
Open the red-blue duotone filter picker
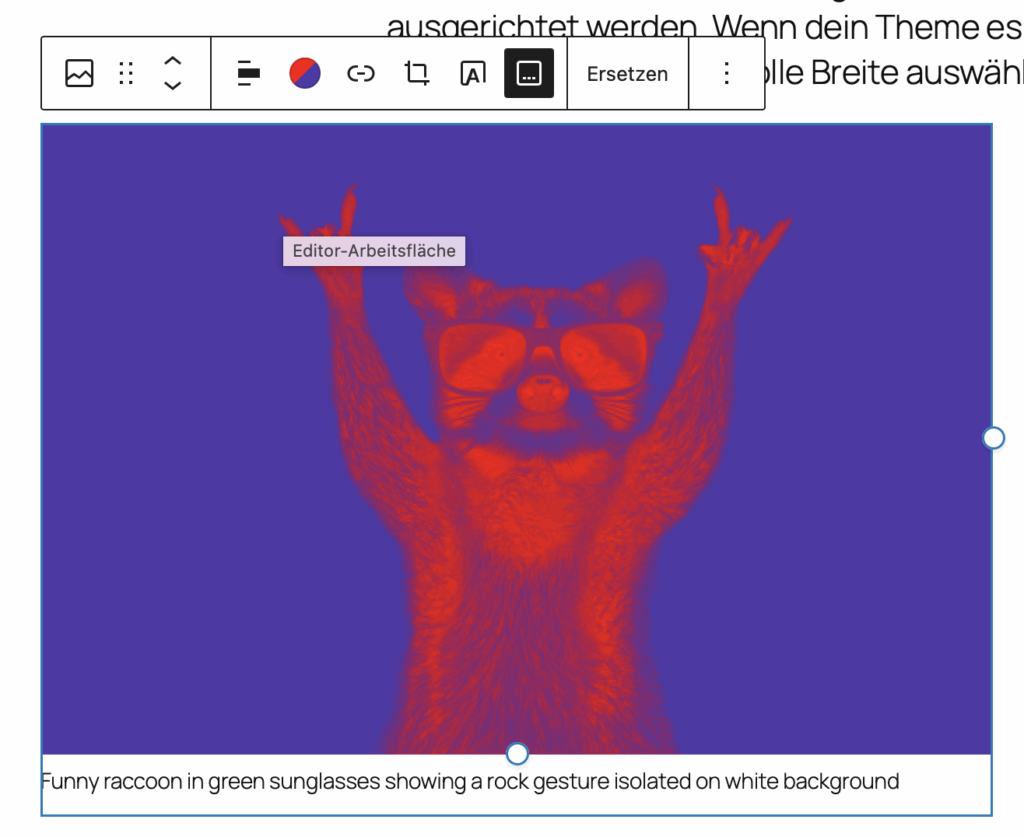pyautogui.click(x=304, y=73)
